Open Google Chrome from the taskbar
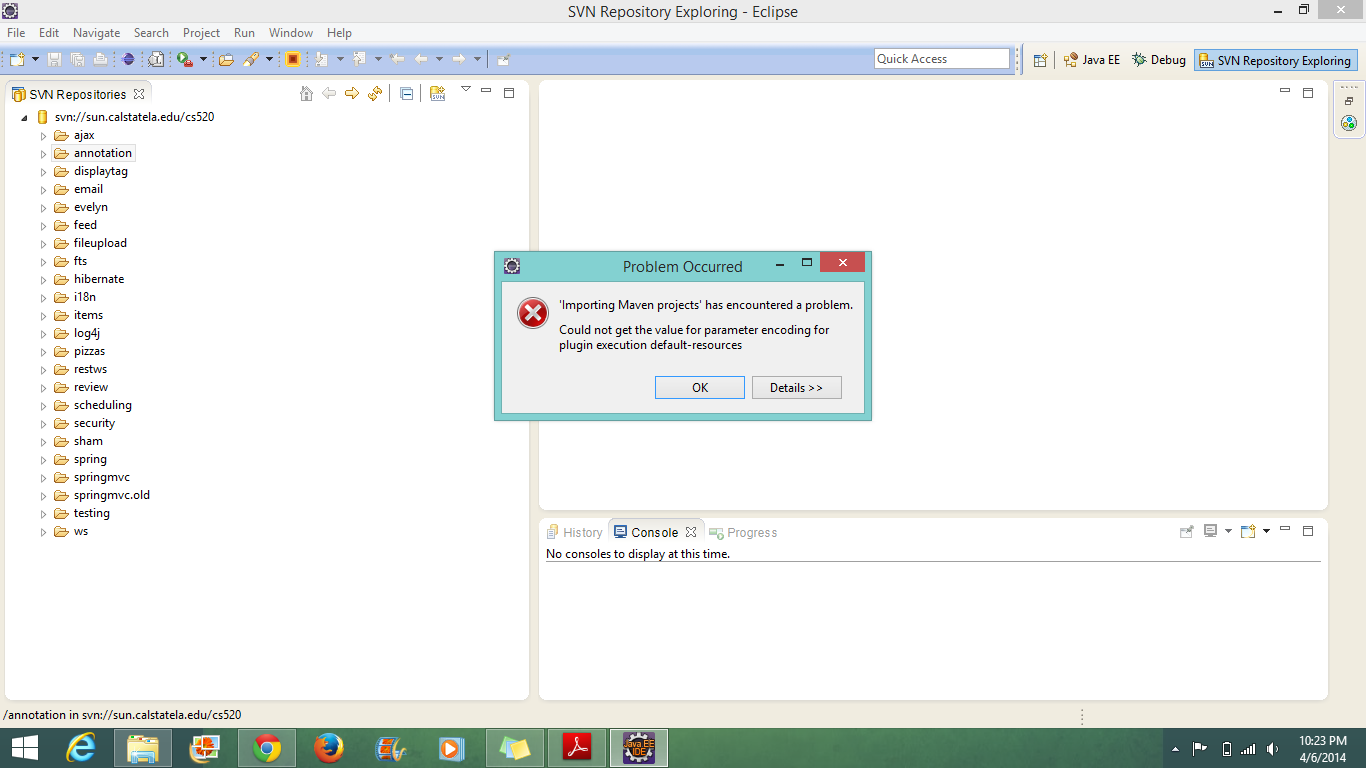Image resolution: width=1366 pixels, height=768 pixels. [266, 748]
